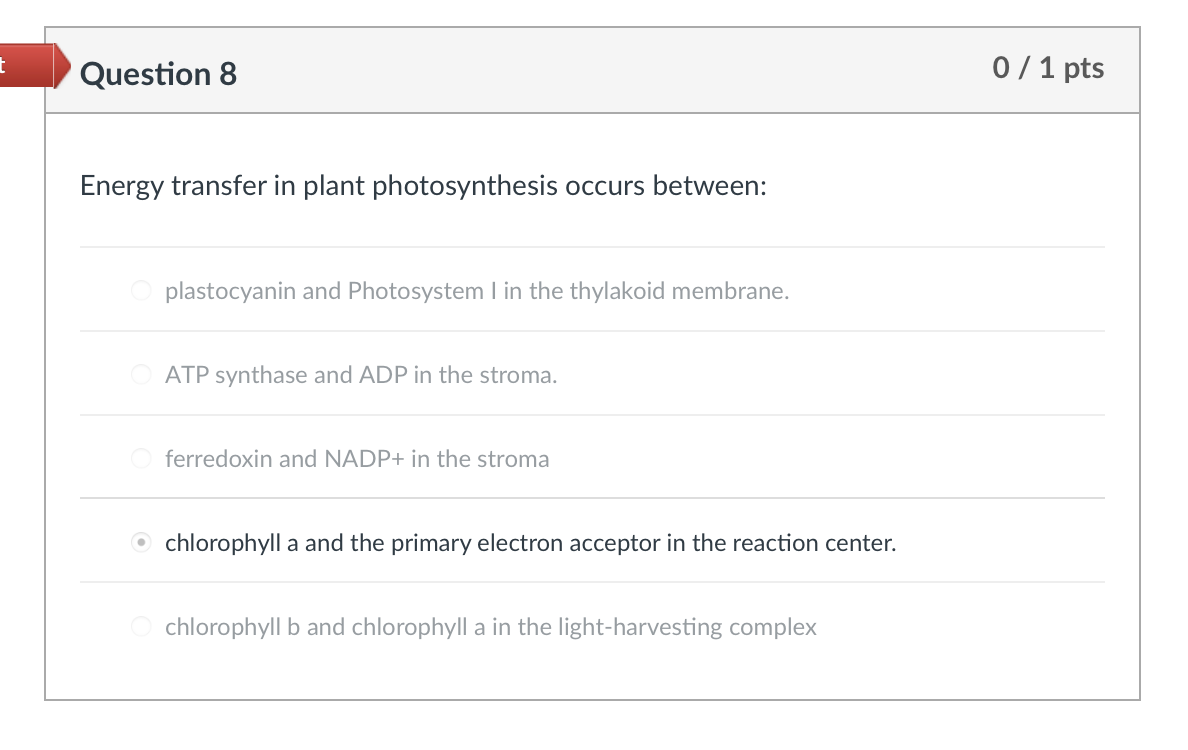1188x750 pixels.
Task: Click the 'Energy transfer in plant photosynthesis' question text
Action: coord(423,187)
